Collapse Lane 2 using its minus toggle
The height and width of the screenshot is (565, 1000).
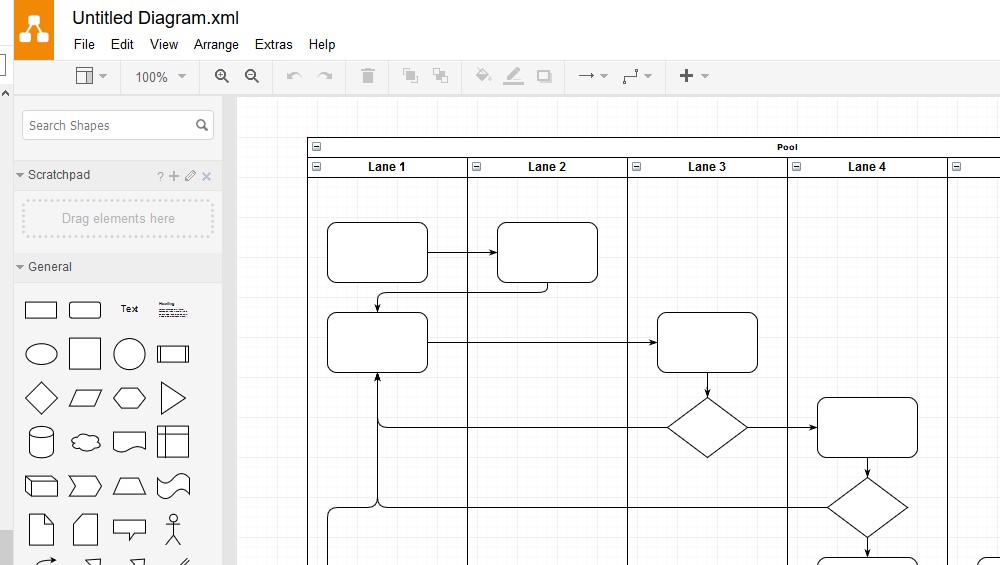(476, 166)
